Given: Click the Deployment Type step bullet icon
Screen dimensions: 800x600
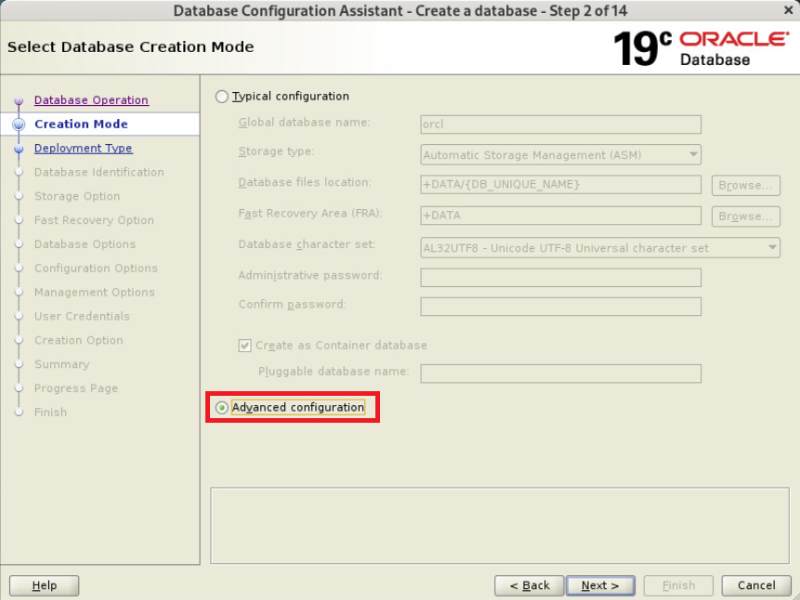Looking at the screenshot, I should [19, 149].
